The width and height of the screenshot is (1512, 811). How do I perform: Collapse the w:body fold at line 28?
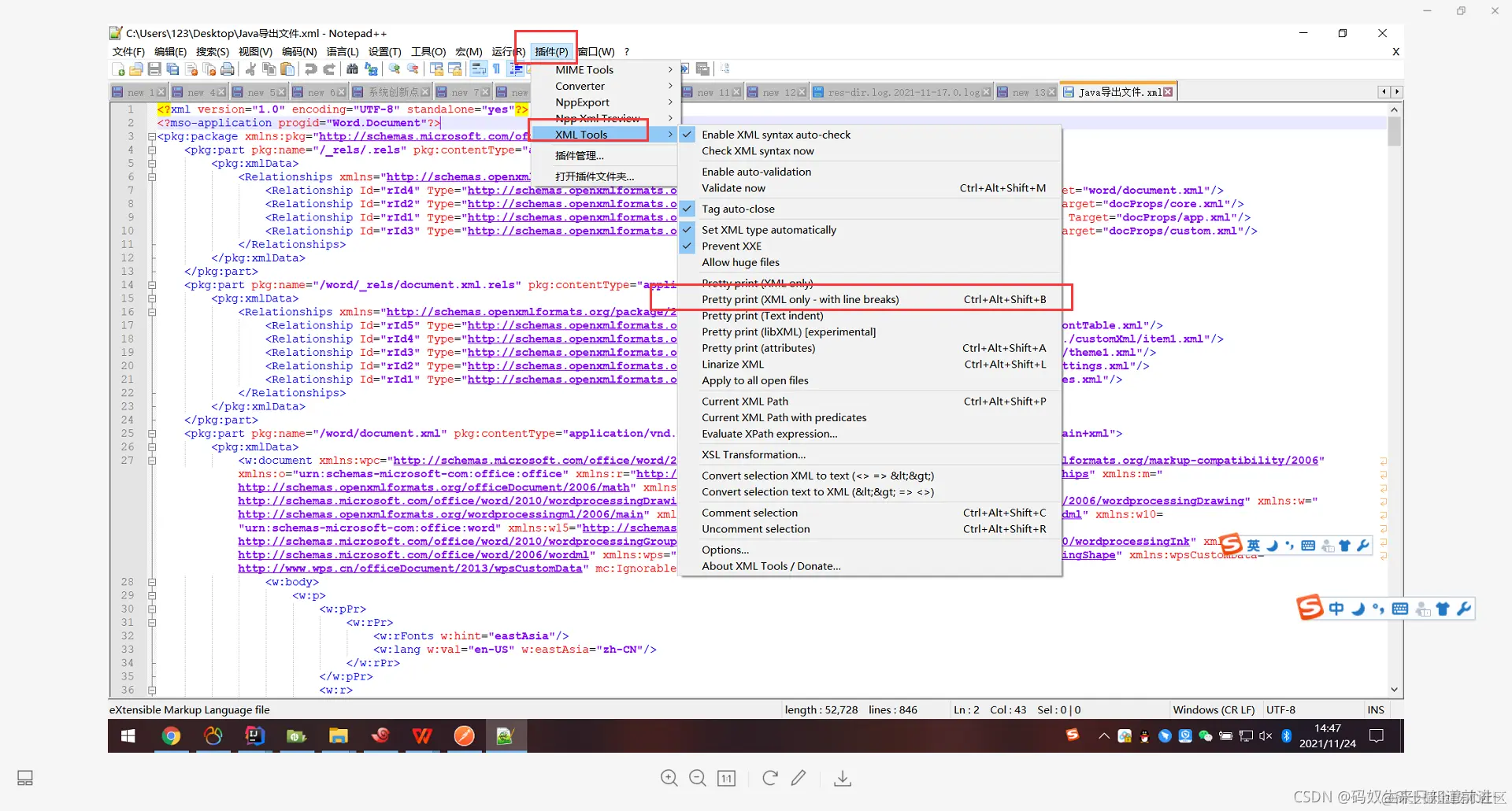tap(152, 583)
